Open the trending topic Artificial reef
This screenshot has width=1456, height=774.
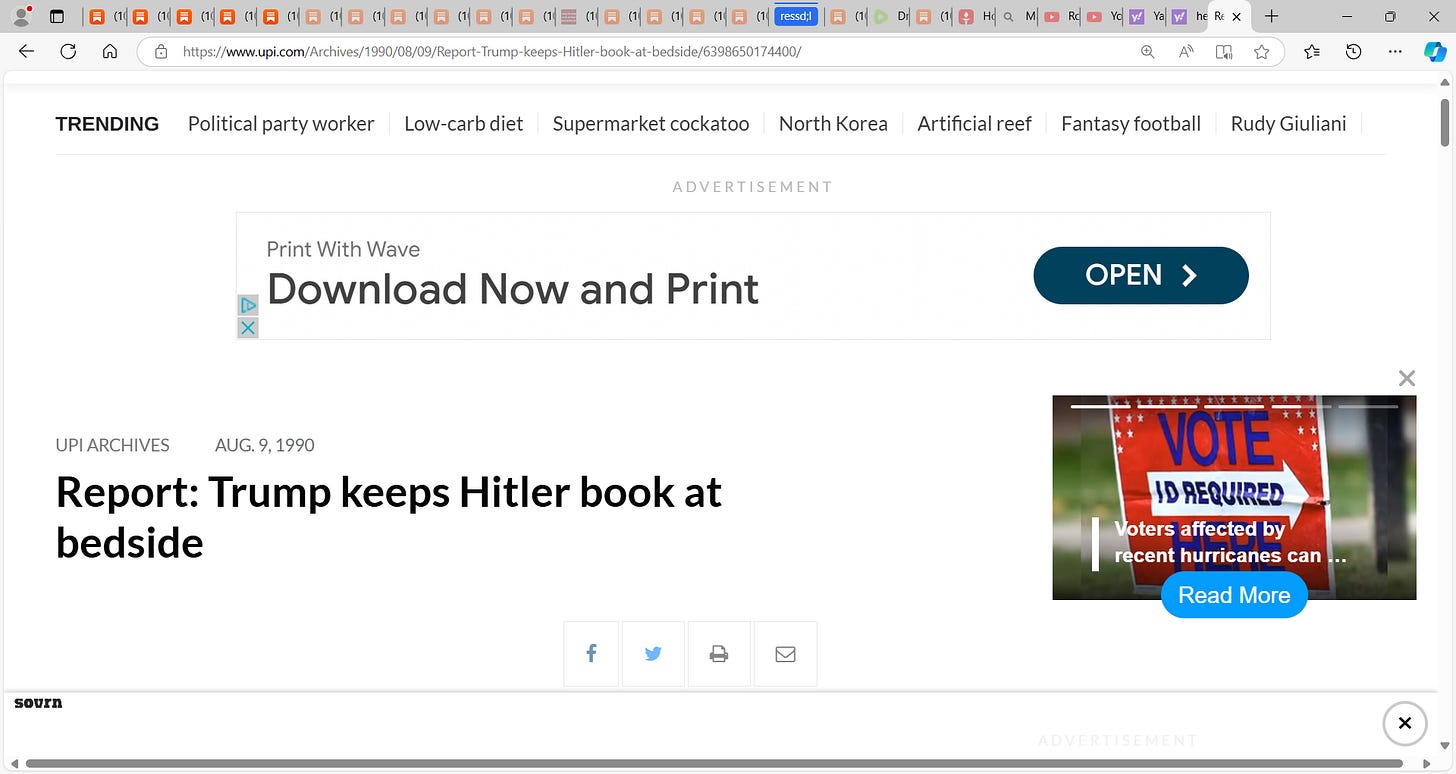tap(974, 124)
